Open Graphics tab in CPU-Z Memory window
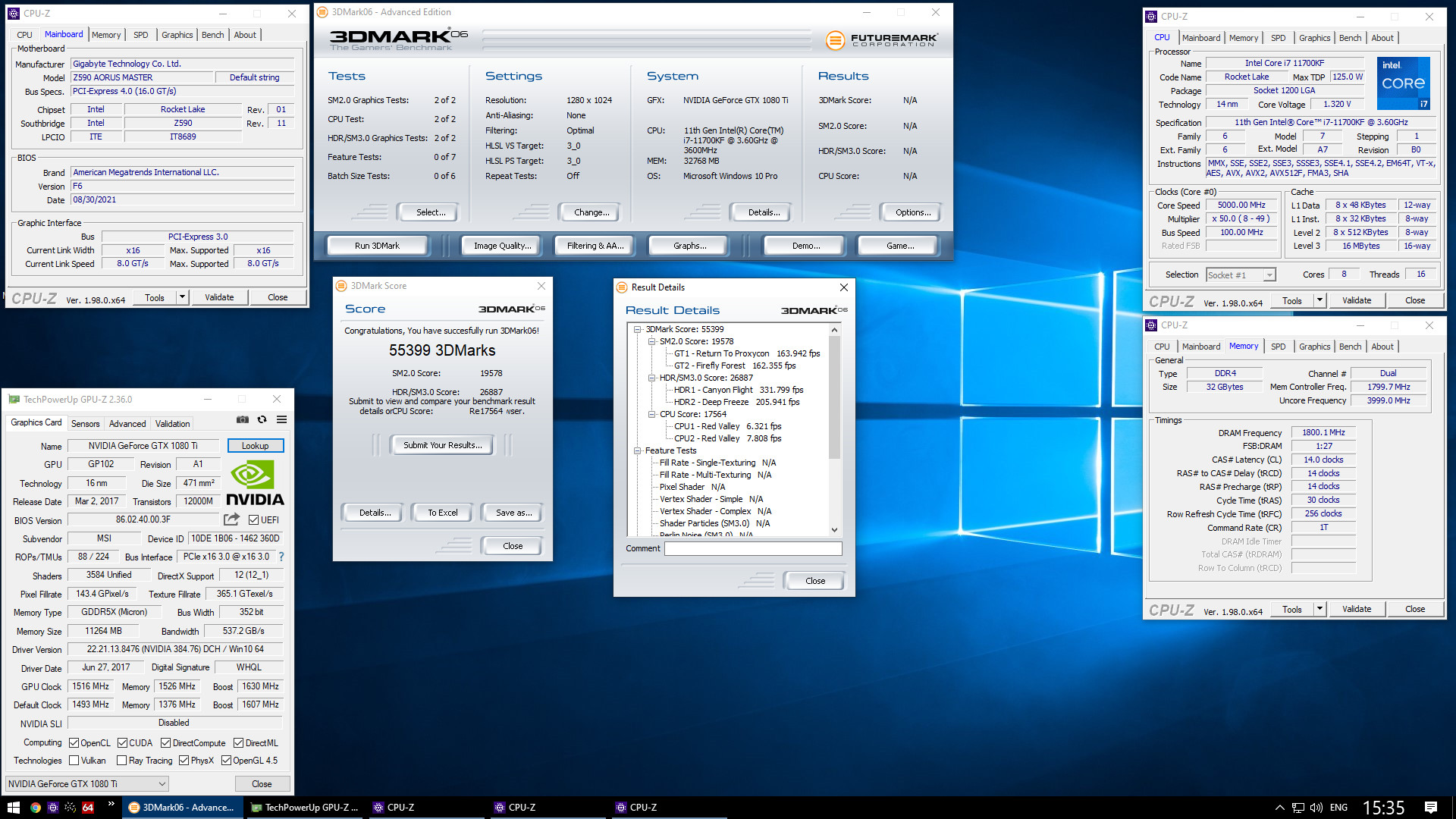Screen dimensions: 1456x819 point(1314,347)
